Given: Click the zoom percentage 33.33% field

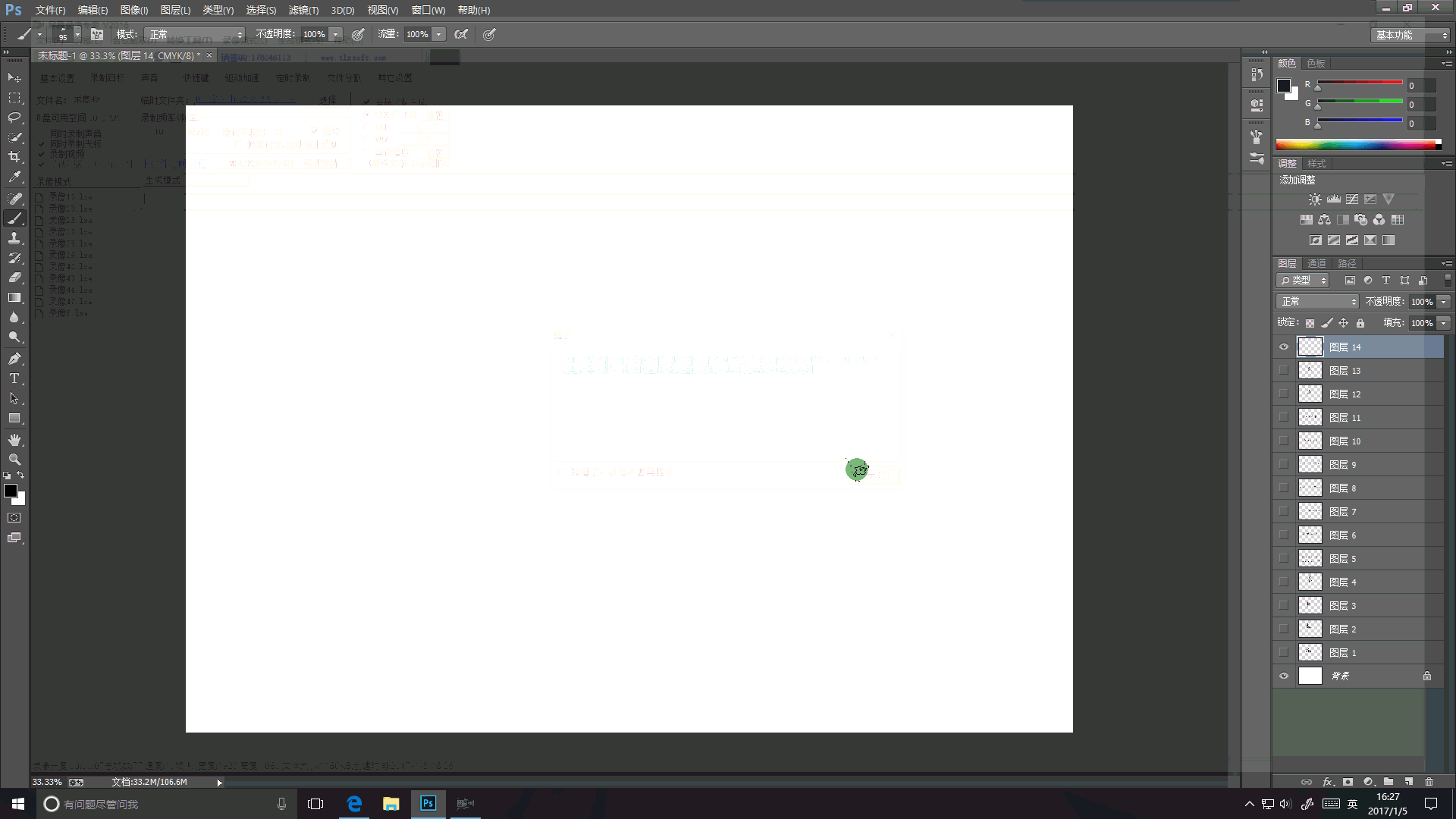Looking at the screenshot, I should [x=47, y=782].
